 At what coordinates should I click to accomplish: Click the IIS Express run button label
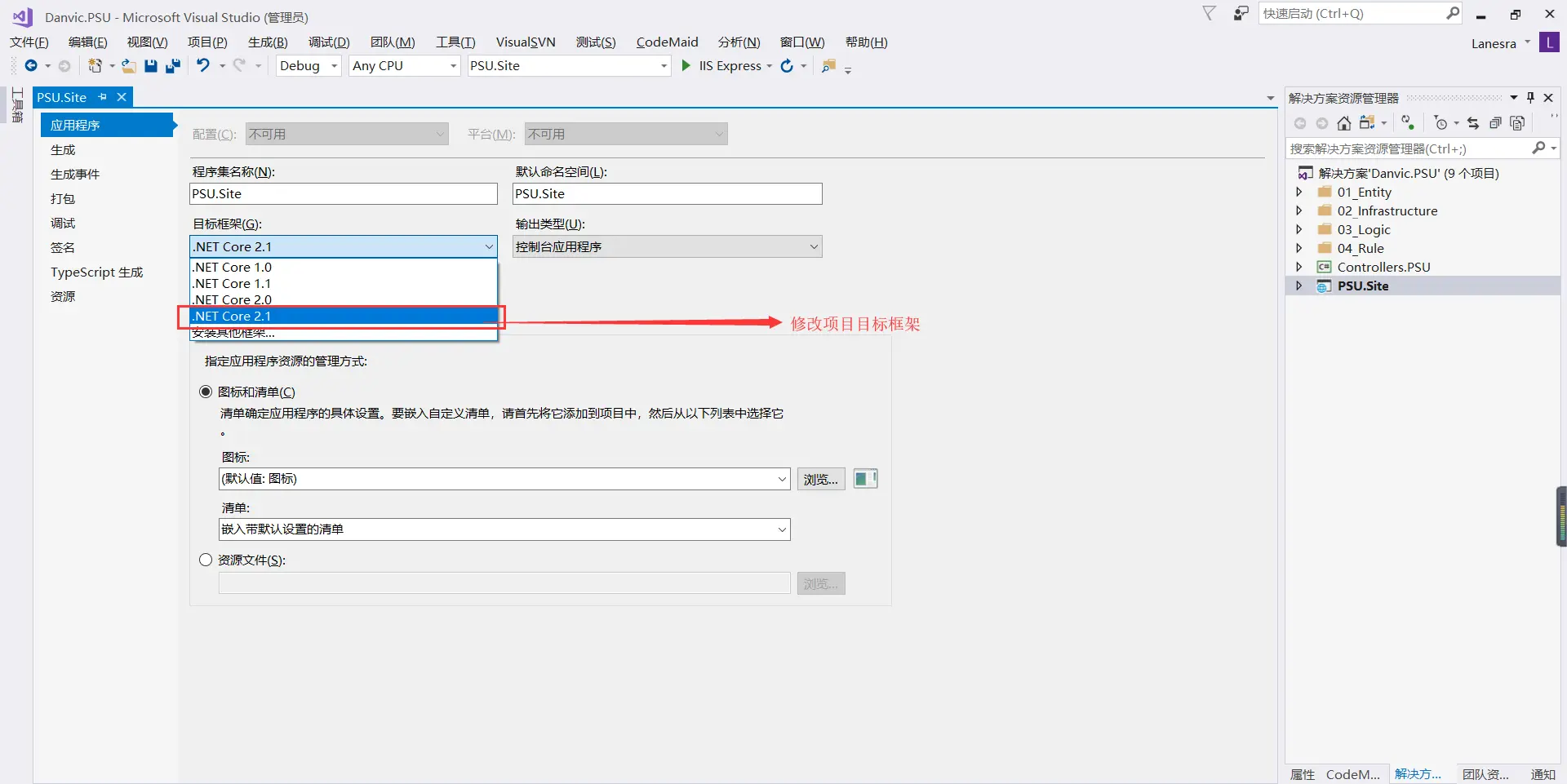pyautogui.click(x=730, y=66)
